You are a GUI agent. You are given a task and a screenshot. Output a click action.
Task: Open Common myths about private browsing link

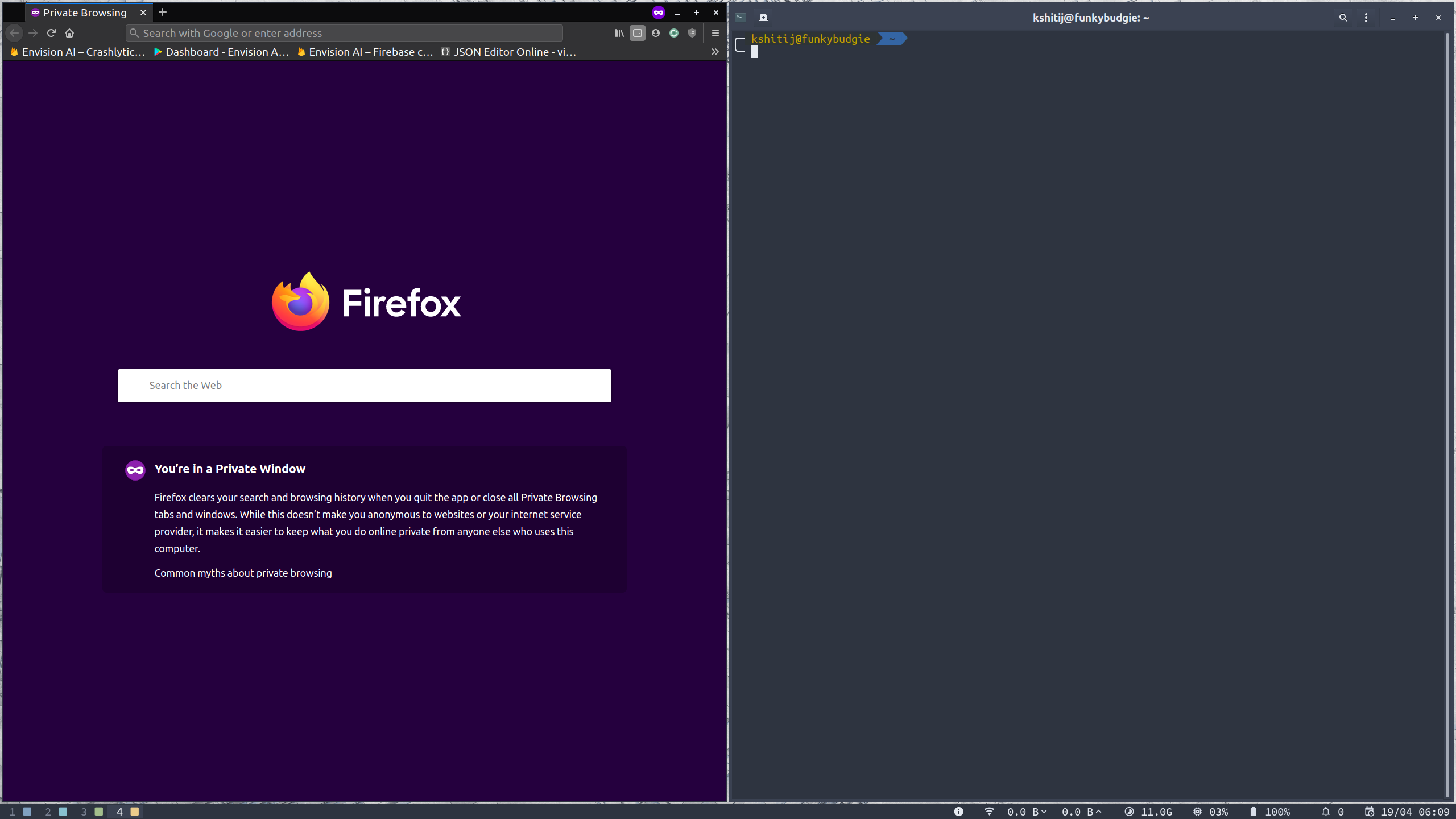click(x=243, y=573)
